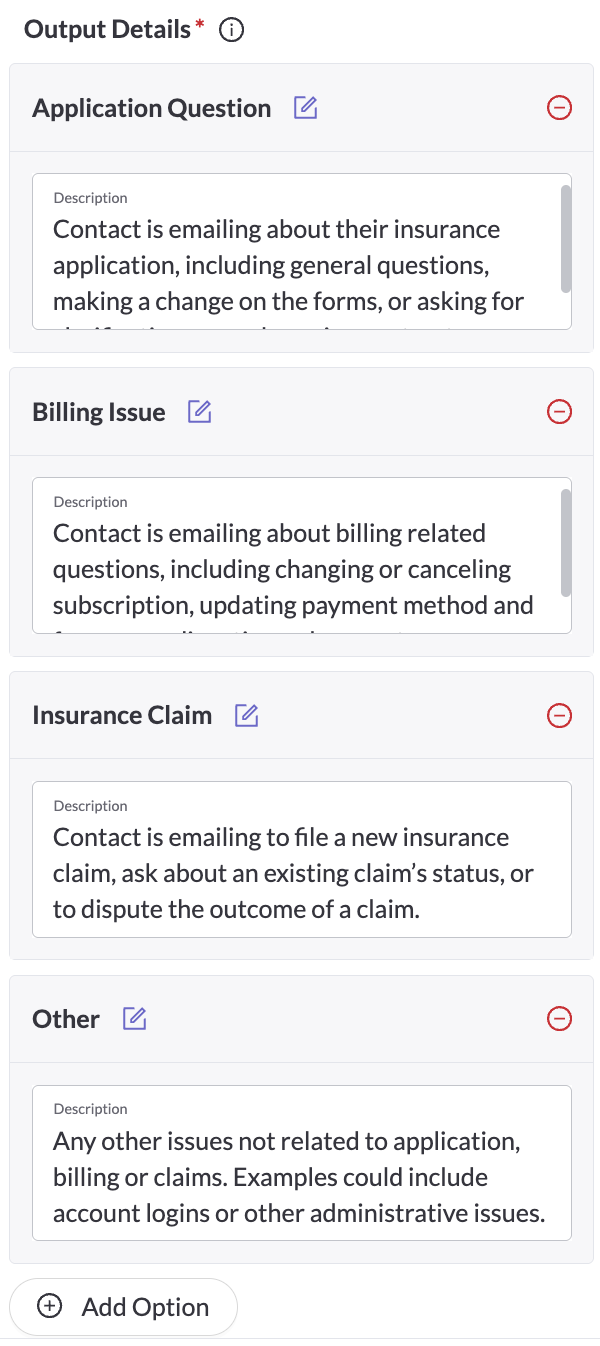Screen dimensions: 600x1346
Task: Select the Application Question header title
Action: [x=152, y=108]
